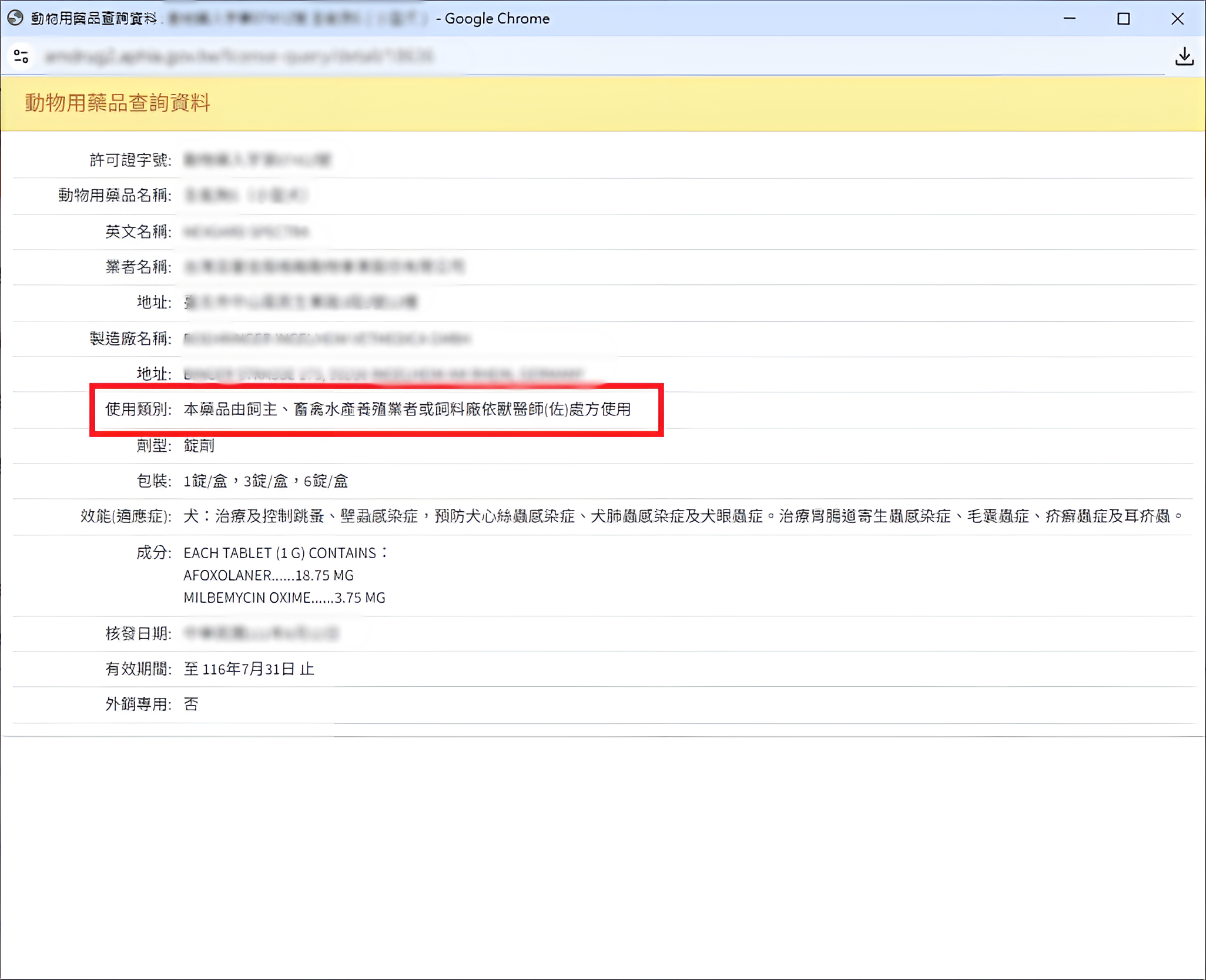
Task: Minimize the Google Chrome window
Action: [x=1069, y=18]
